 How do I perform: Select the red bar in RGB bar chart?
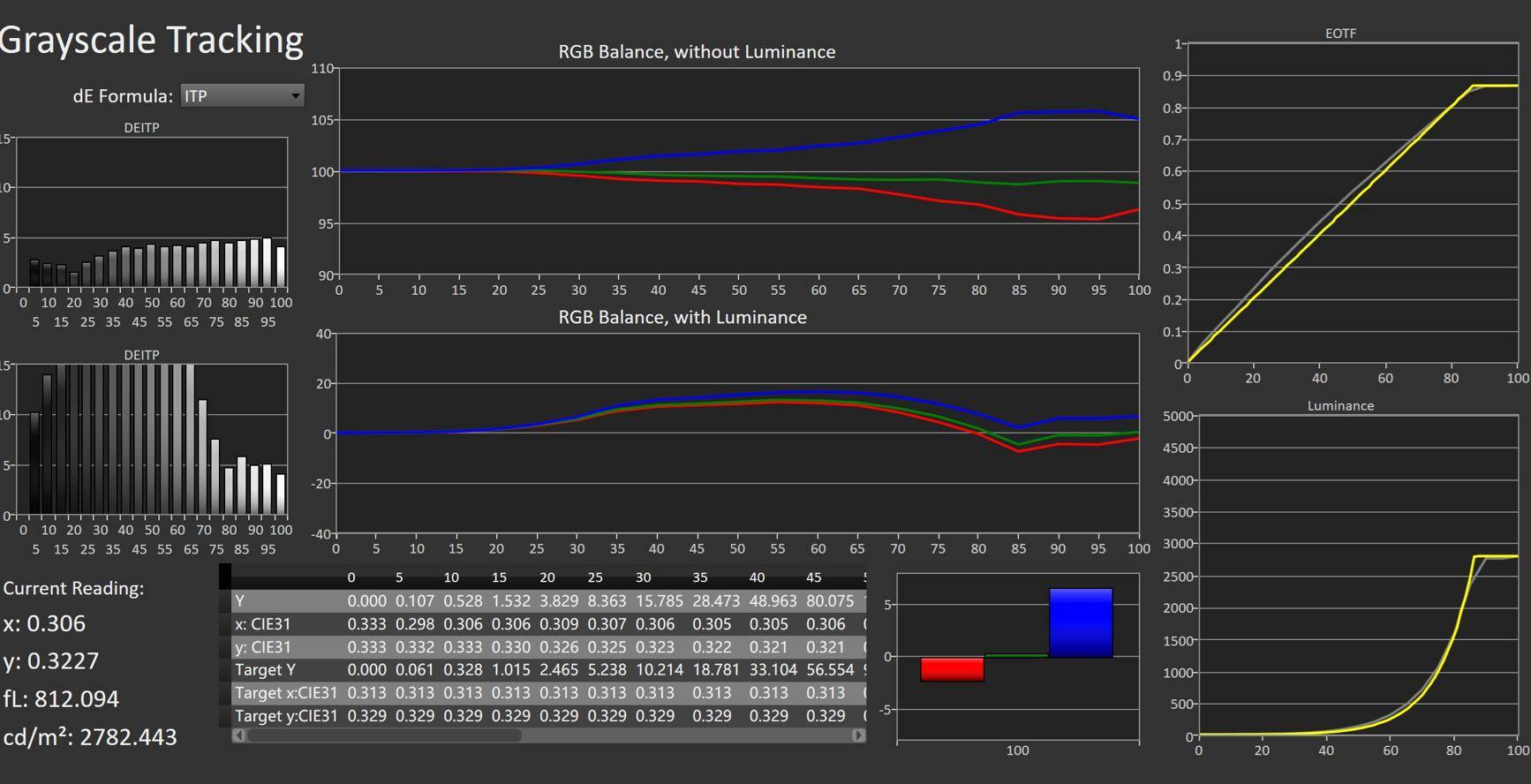tap(952, 669)
